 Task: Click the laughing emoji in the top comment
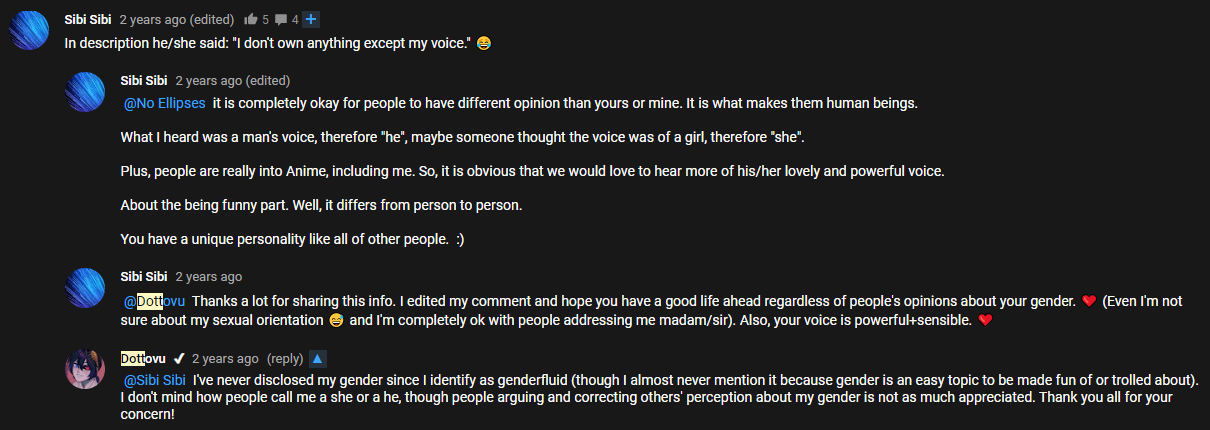[x=484, y=43]
